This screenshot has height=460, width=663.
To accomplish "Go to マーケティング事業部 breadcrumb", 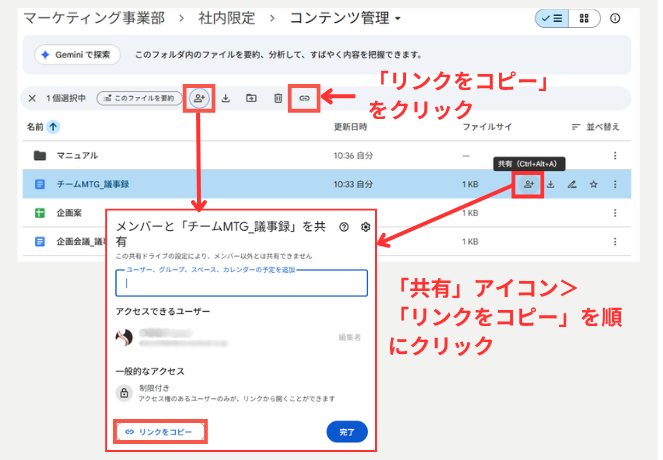I will pos(94,19).
